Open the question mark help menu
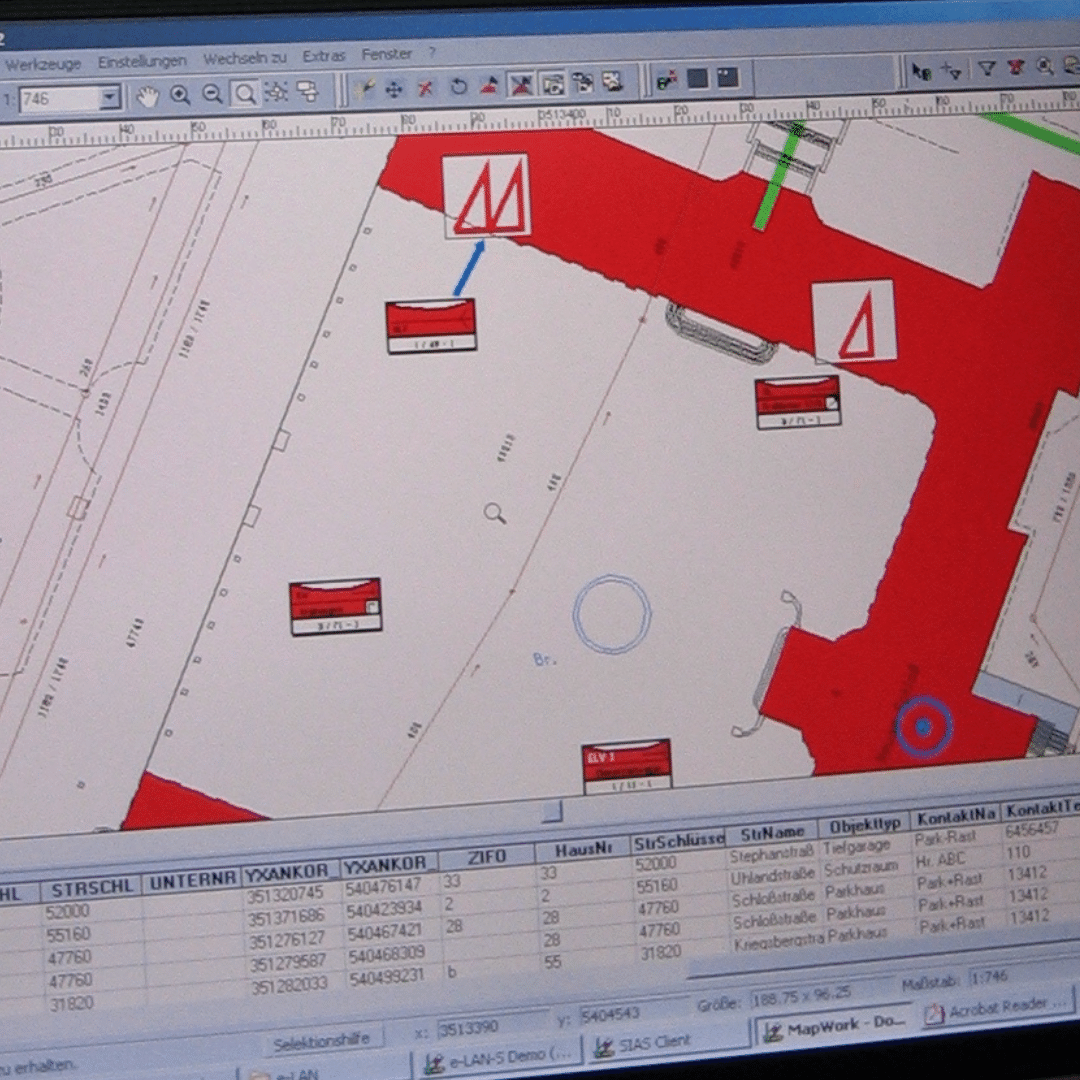This screenshot has width=1080, height=1080. coord(432,52)
